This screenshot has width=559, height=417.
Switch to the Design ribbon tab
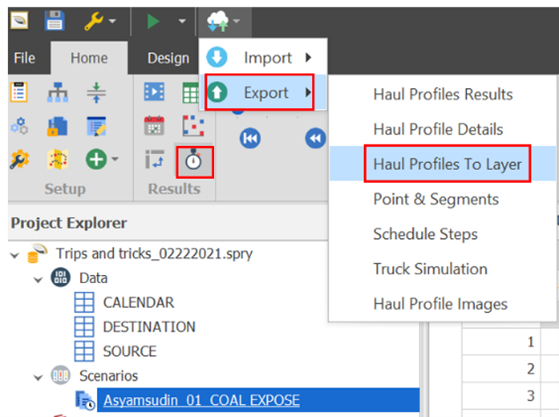(x=168, y=58)
